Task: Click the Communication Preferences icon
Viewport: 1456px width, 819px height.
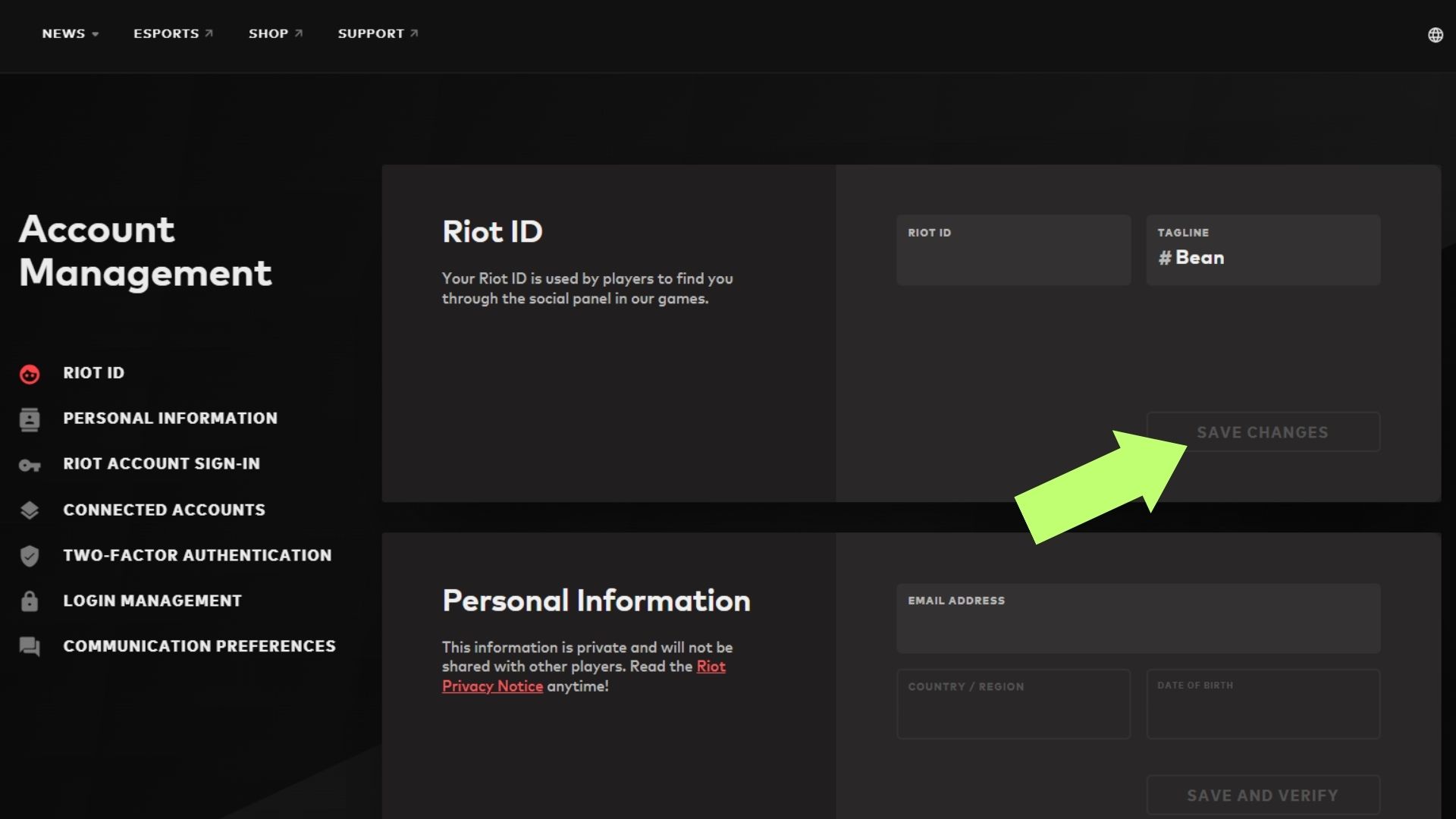Action: (30, 646)
